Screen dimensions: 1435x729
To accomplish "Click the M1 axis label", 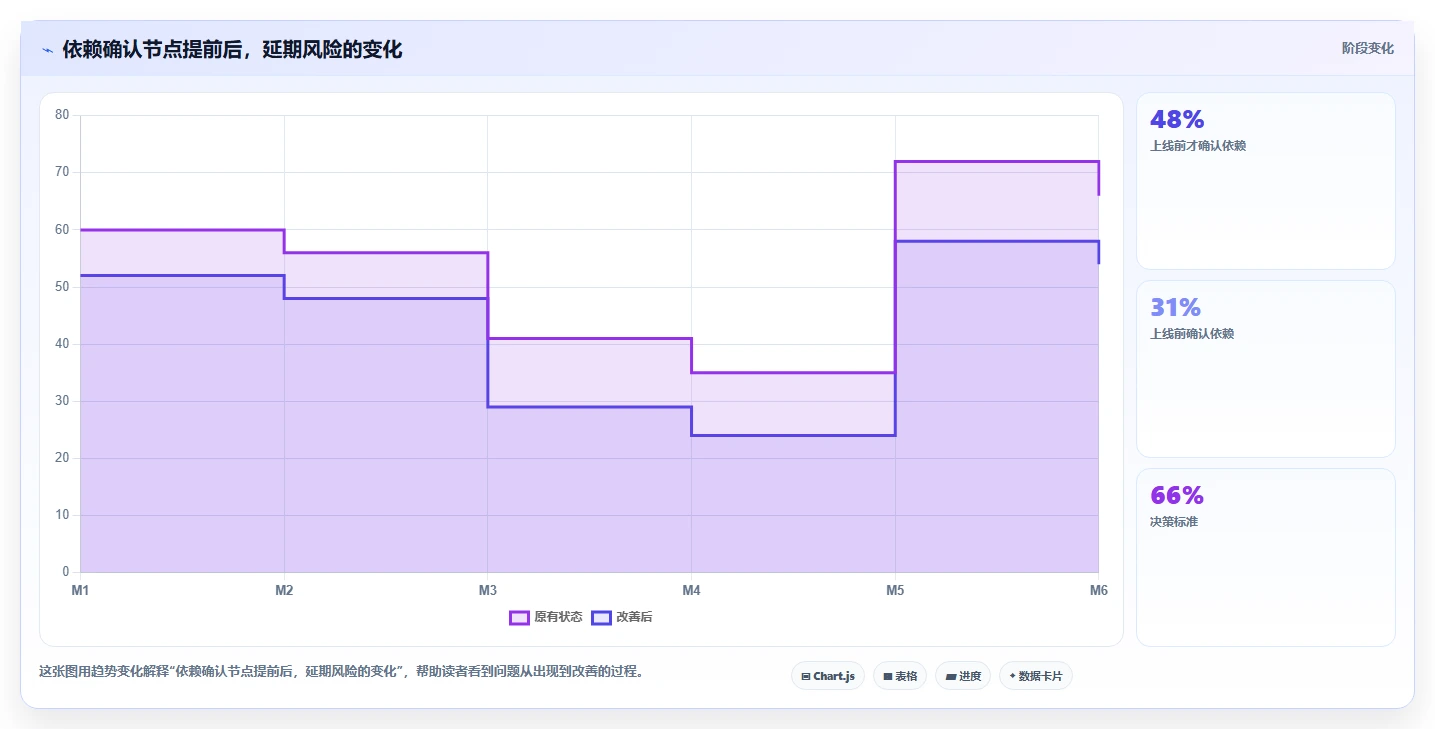I will [x=80, y=590].
